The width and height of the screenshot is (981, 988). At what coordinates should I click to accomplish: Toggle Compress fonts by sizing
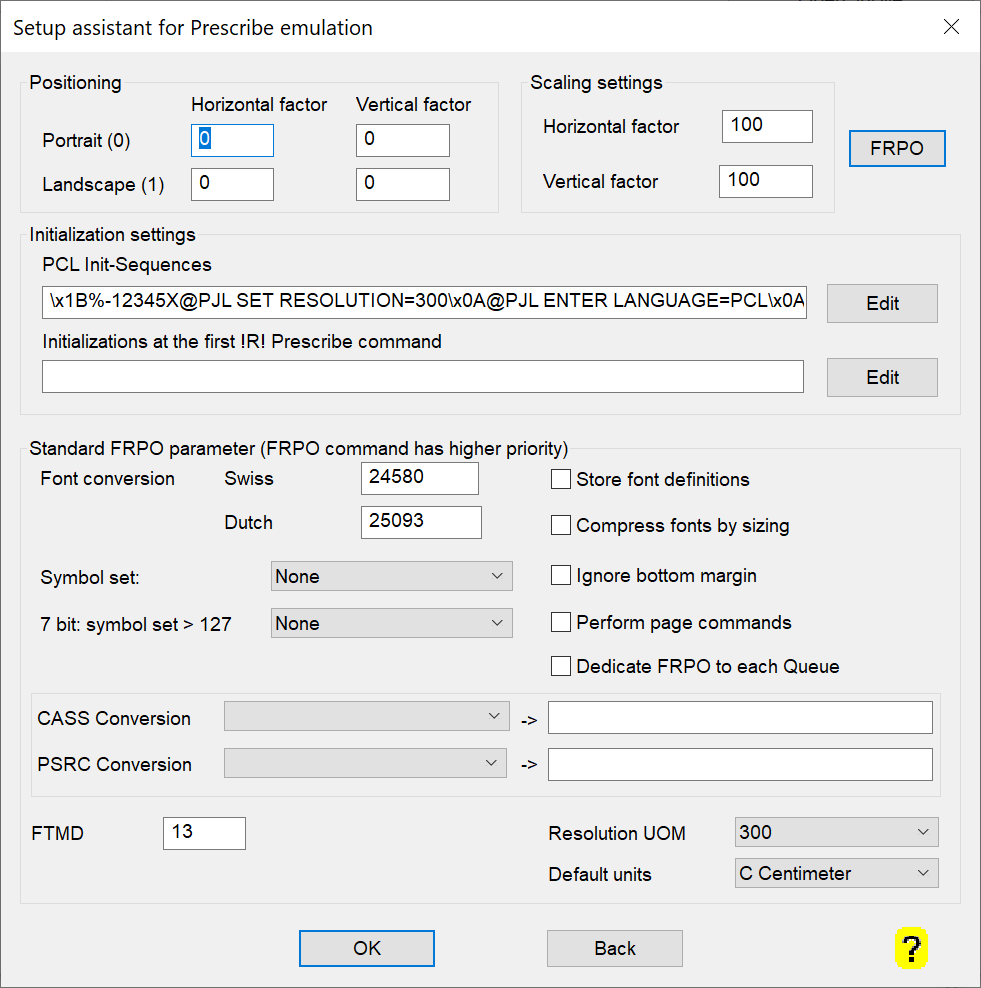coord(561,526)
